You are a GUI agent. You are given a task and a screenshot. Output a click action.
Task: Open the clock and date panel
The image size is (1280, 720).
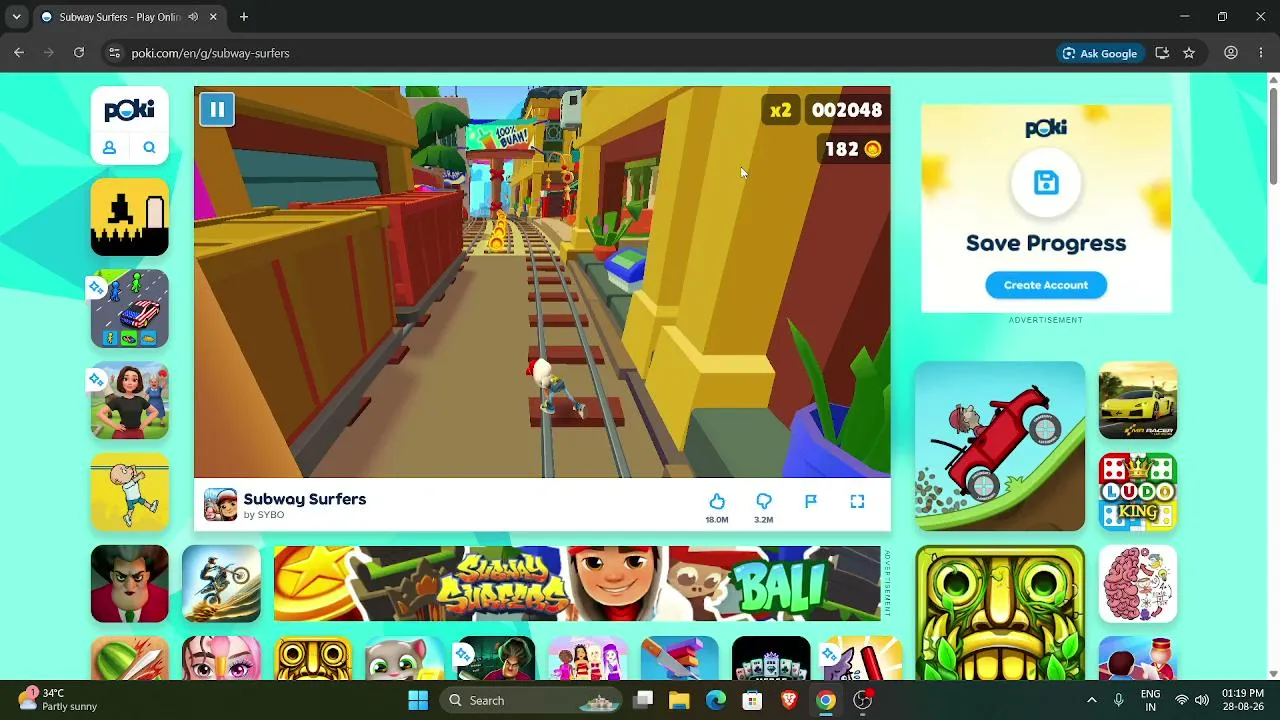[x=1243, y=700]
